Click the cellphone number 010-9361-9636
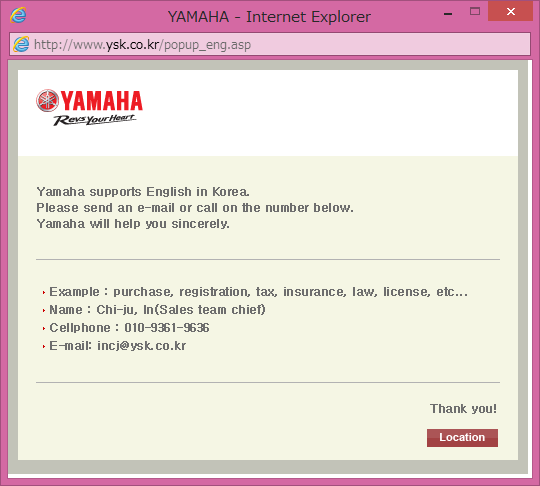This screenshot has width=540, height=486. click(167, 328)
